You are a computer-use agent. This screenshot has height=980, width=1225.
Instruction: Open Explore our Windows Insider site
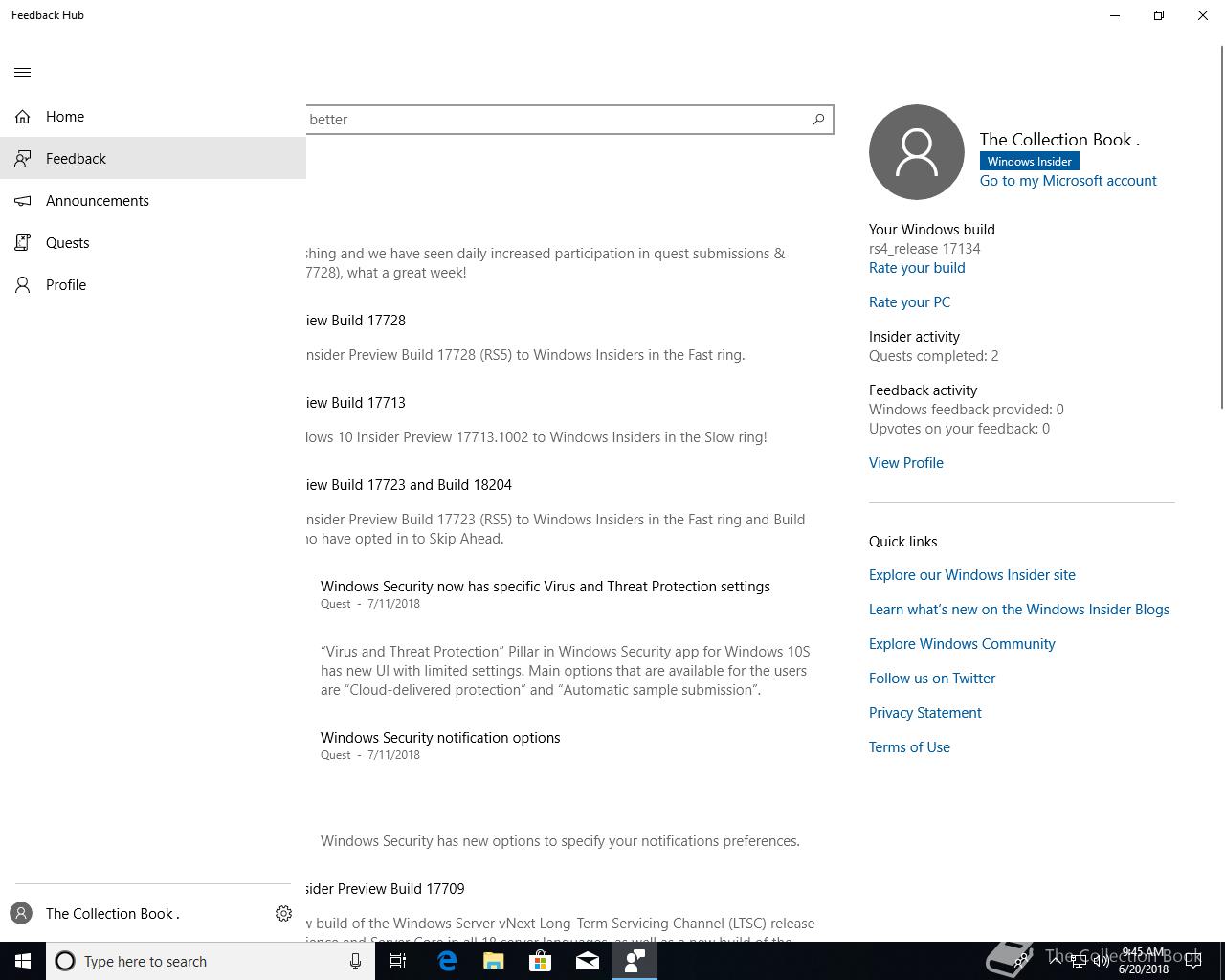pos(972,575)
